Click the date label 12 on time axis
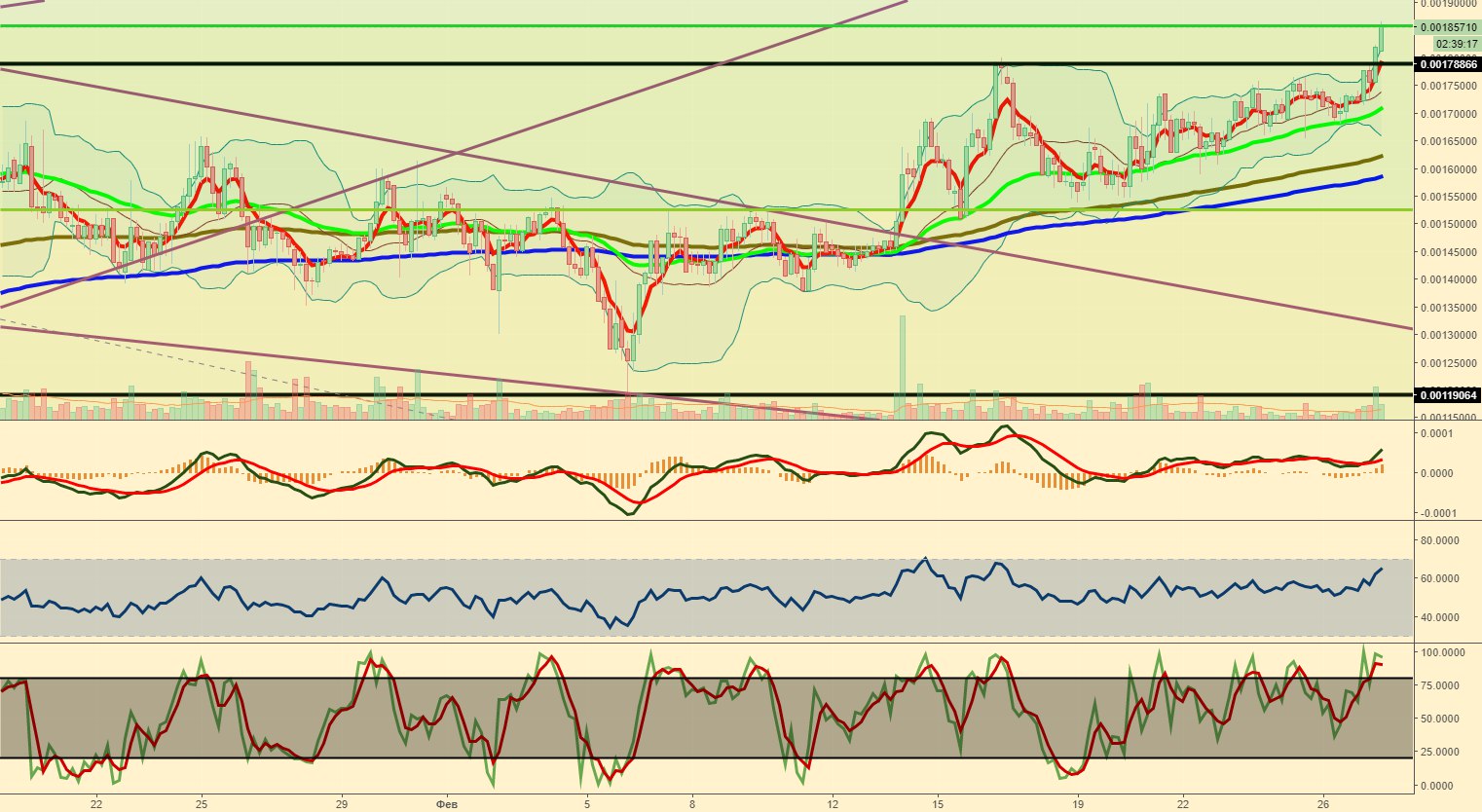The image size is (1482, 812). pyautogui.click(x=833, y=804)
